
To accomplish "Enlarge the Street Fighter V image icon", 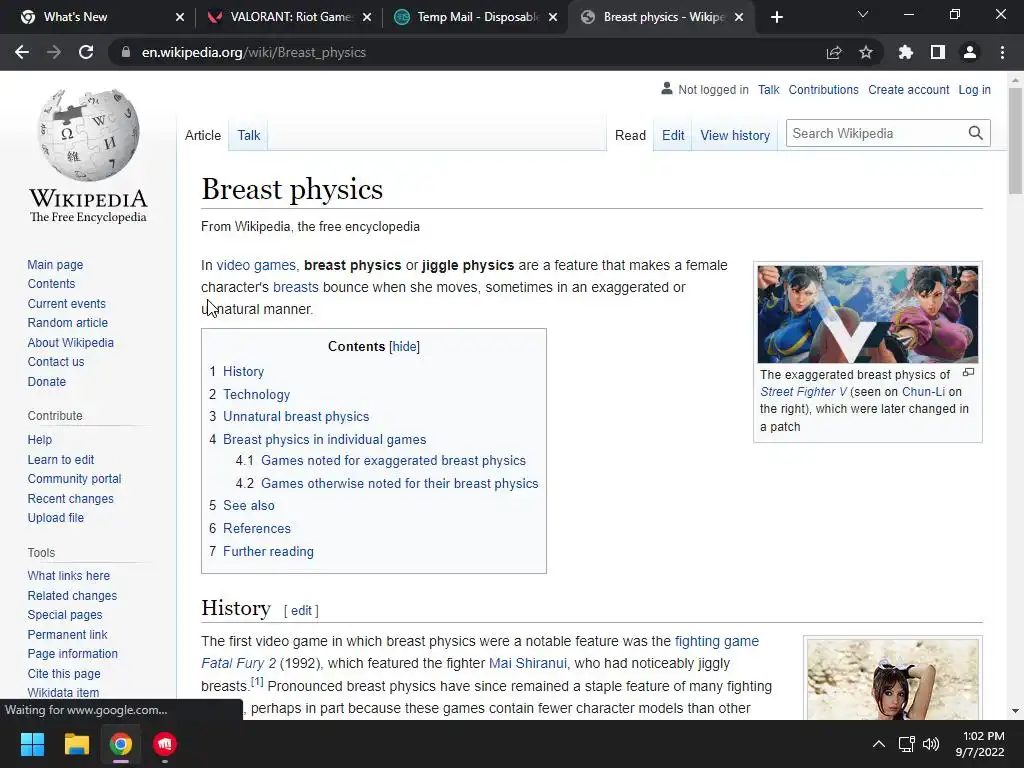I will pyautogui.click(x=968, y=373).
